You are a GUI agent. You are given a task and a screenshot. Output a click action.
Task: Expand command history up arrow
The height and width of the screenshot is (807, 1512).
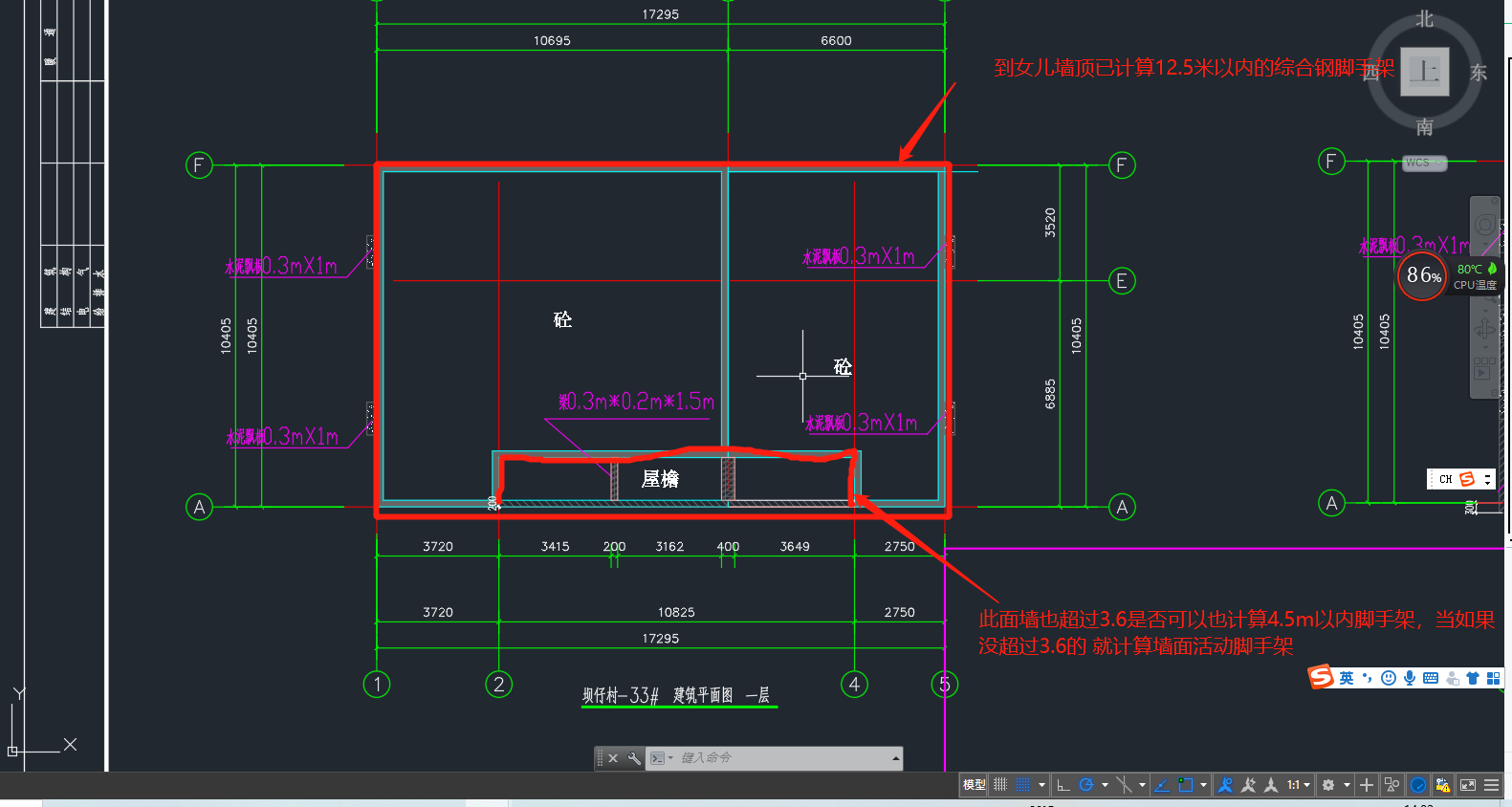[x=895, y=758]
